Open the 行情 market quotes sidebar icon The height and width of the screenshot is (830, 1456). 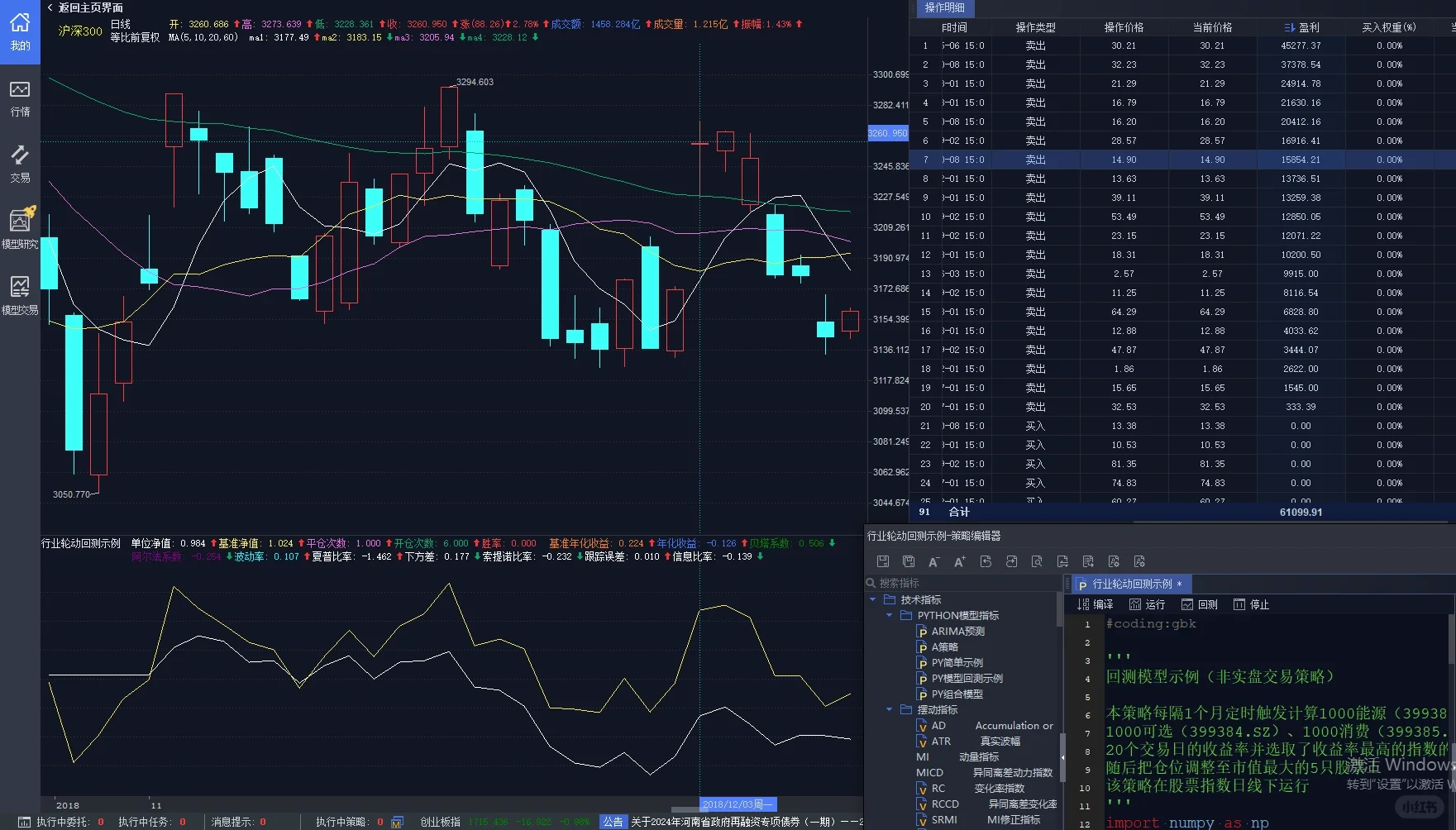click(20, 98)
